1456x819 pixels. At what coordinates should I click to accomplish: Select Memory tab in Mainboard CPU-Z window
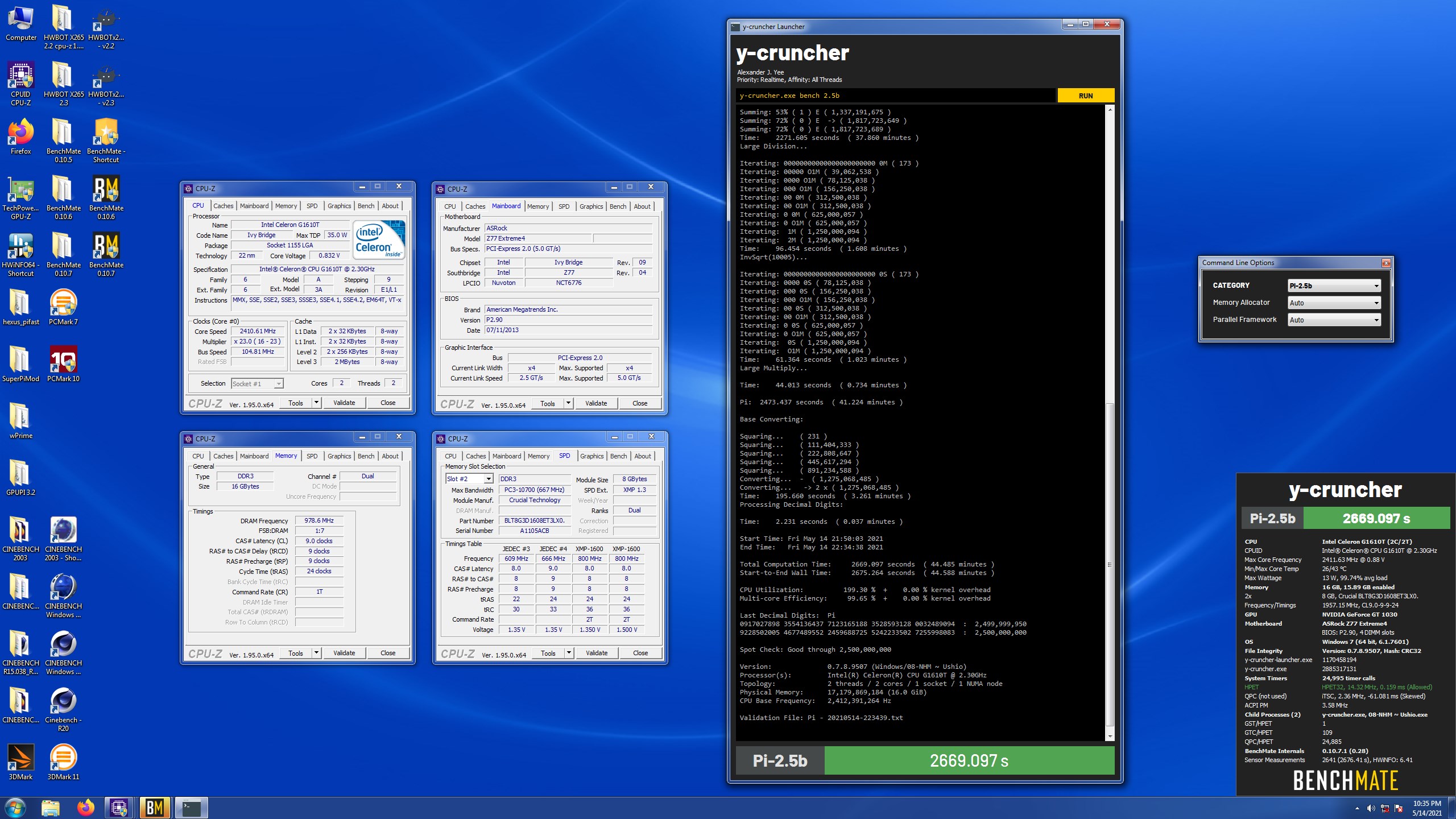pos(537,206)
